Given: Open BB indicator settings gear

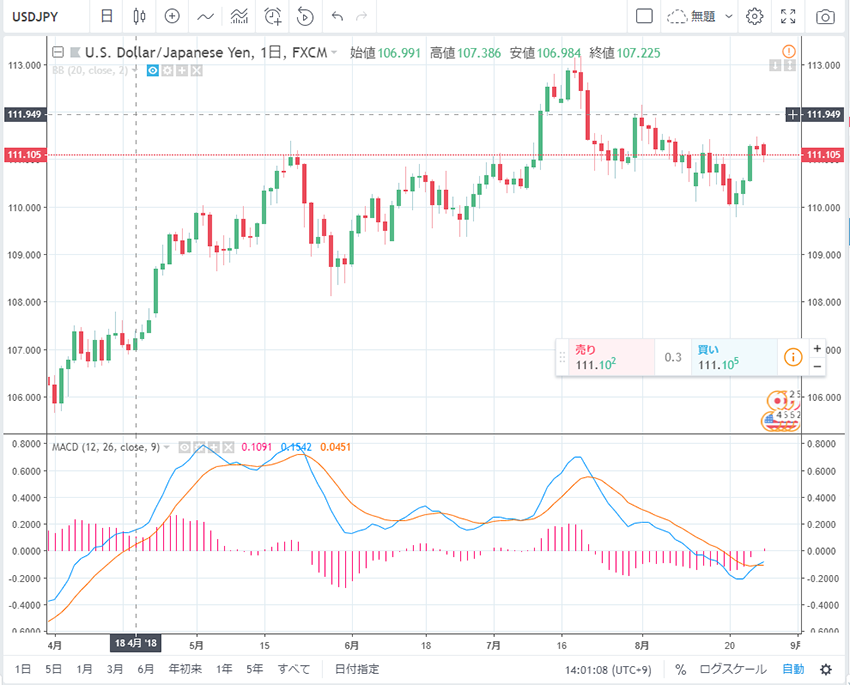Looking at the screenshot, I should [x=168, y=70].
